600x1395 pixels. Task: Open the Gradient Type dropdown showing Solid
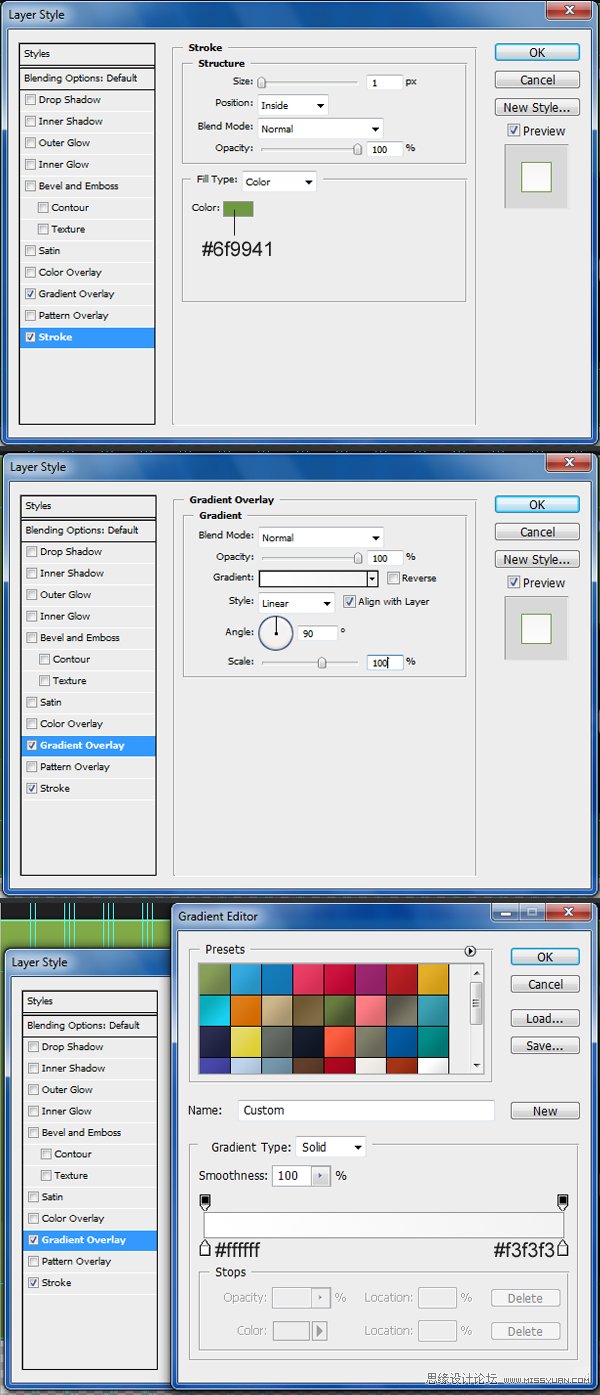tap(332, 1147)
